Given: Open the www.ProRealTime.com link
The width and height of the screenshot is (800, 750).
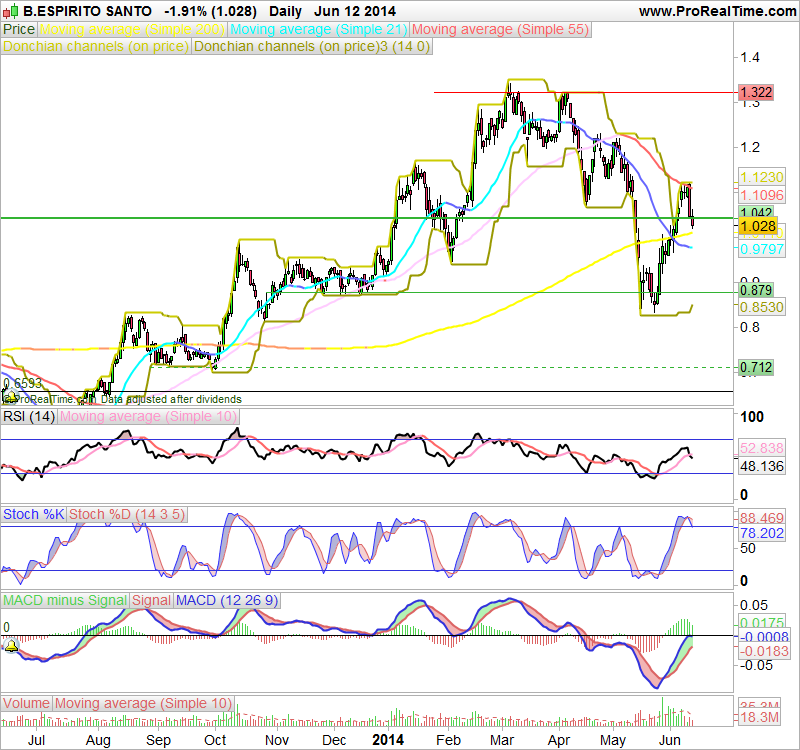Looking at the screenshot, I should coord(717,11).
